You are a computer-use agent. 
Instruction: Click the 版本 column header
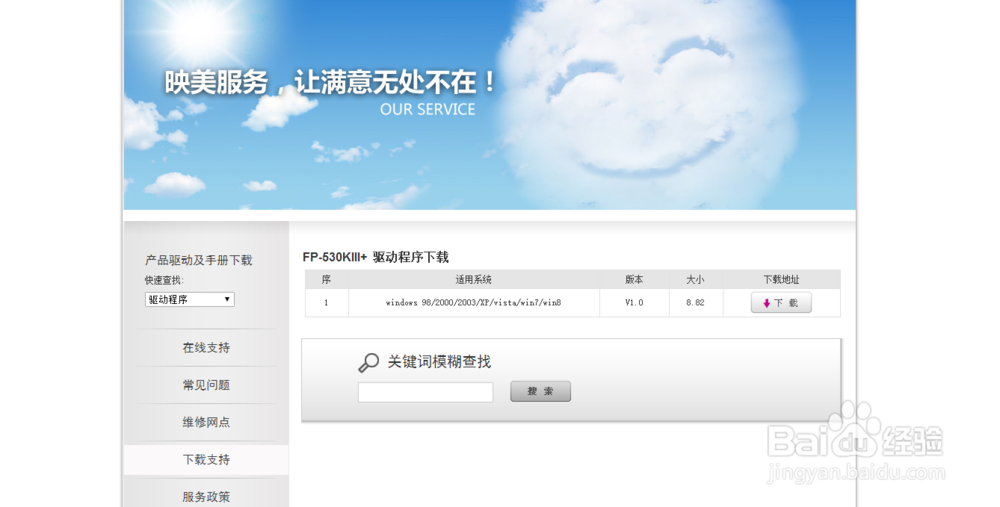[x=634, y=279]
